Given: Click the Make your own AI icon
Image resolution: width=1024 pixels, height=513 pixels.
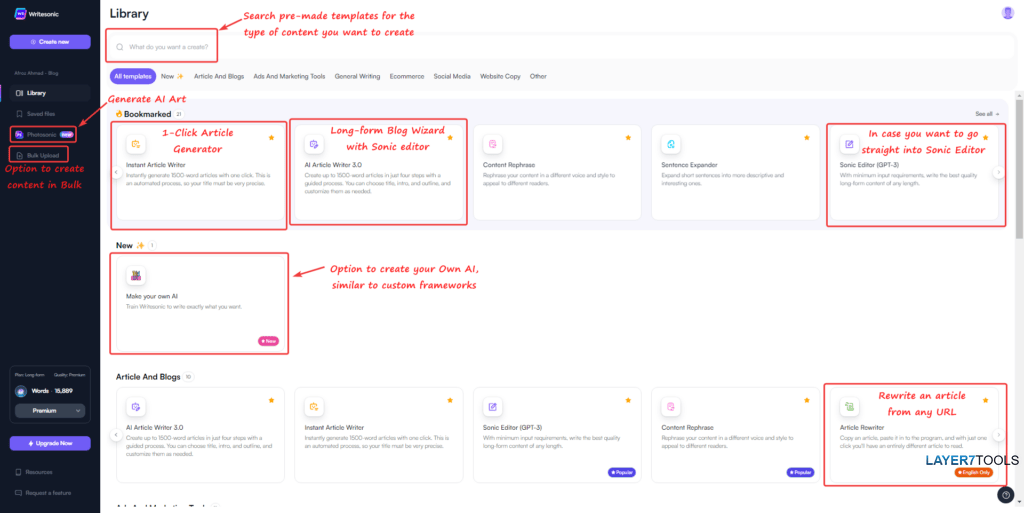Looking at the screenshot, I should pyautogui.click(x=136, y=275).
